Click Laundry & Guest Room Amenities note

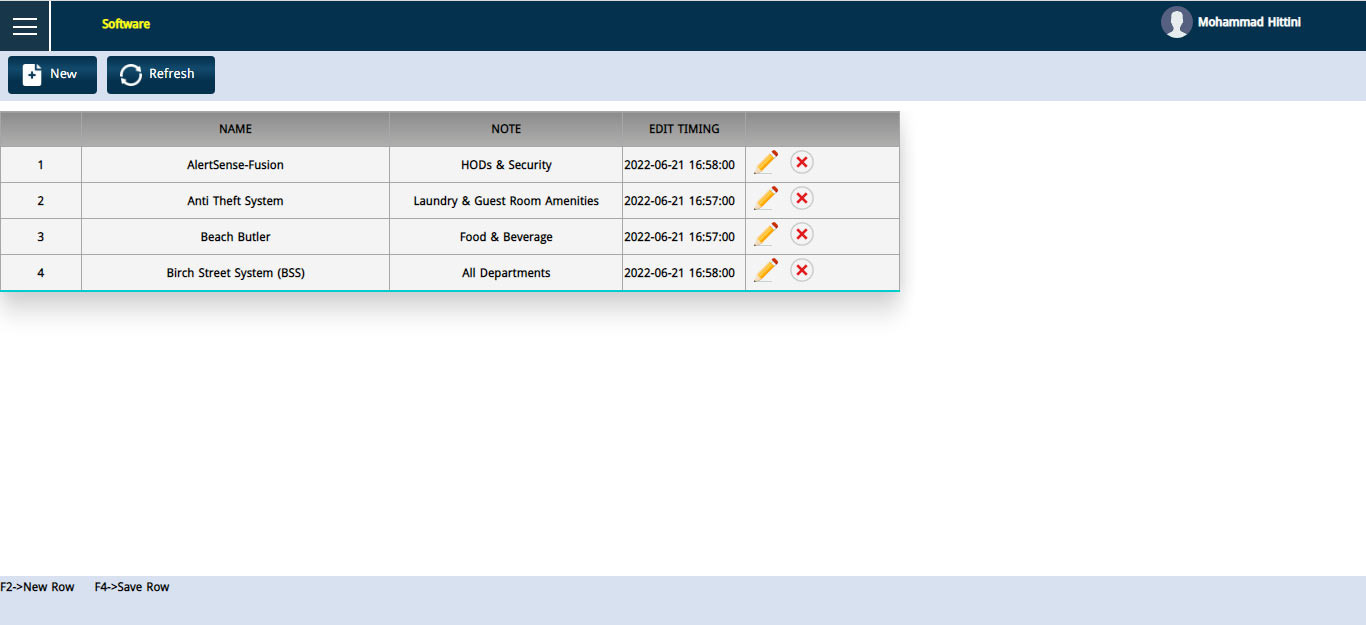pos(506,201)
